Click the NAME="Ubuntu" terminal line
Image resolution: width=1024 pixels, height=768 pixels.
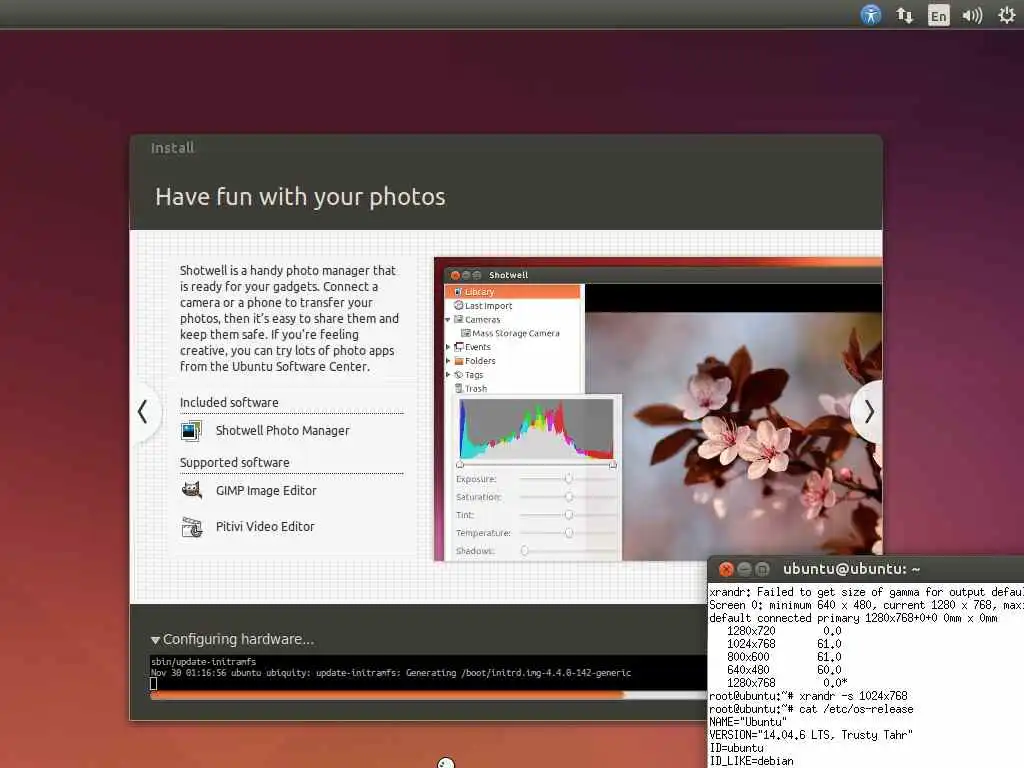click(x=748, y=722)
